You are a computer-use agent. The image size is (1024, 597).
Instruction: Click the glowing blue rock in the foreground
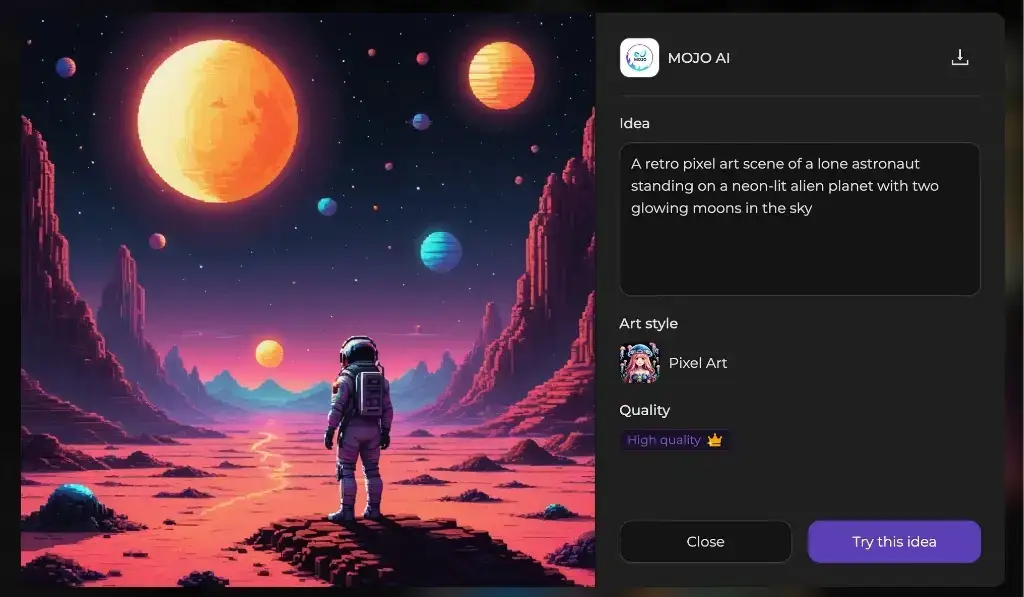coord(73,498)
